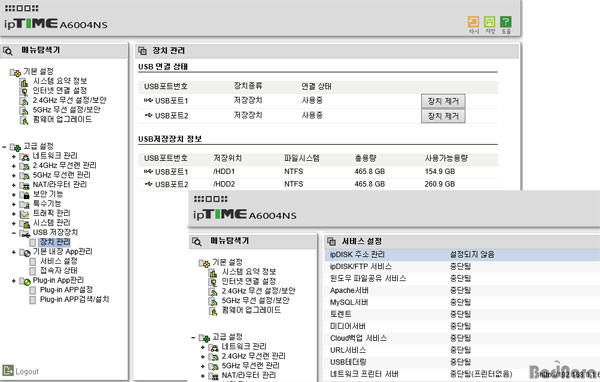Viewport: 600px width, 382px height.
Task: Click the 시스템 요약 정보 icon in back window
Action: (24, 82)
